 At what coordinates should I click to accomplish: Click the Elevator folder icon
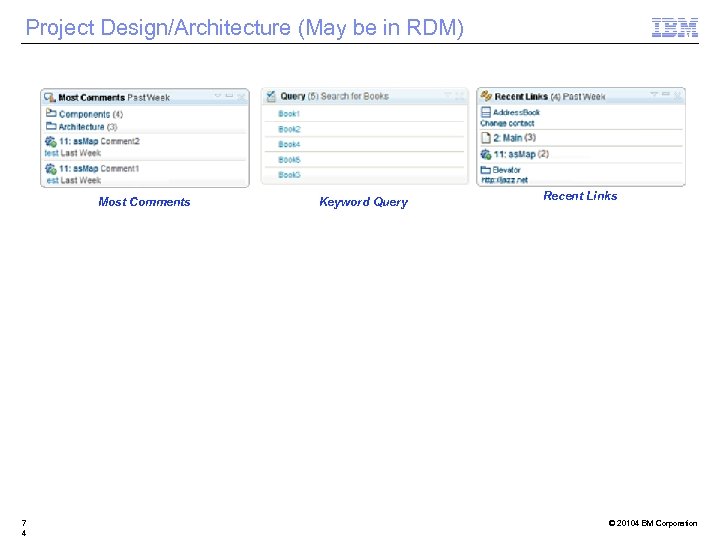(486, 170)
